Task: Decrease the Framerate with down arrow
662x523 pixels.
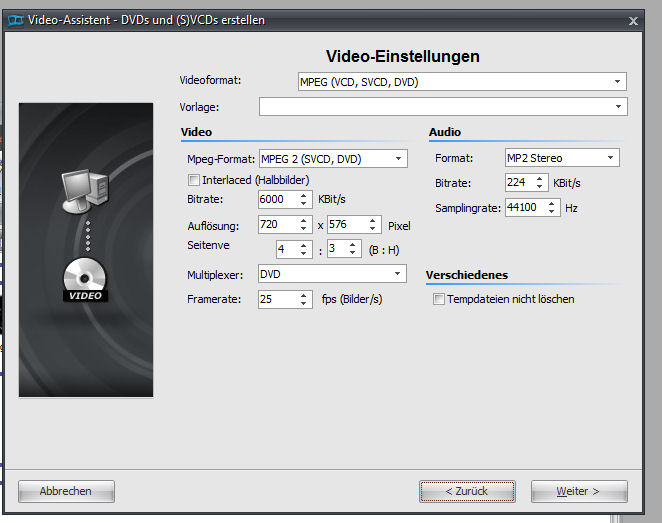Action: pyautogui.click(x=305, y=303)
